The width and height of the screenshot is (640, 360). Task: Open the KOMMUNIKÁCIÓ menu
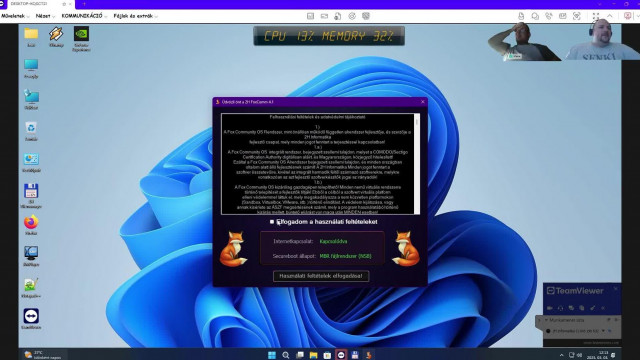[84, 16]
